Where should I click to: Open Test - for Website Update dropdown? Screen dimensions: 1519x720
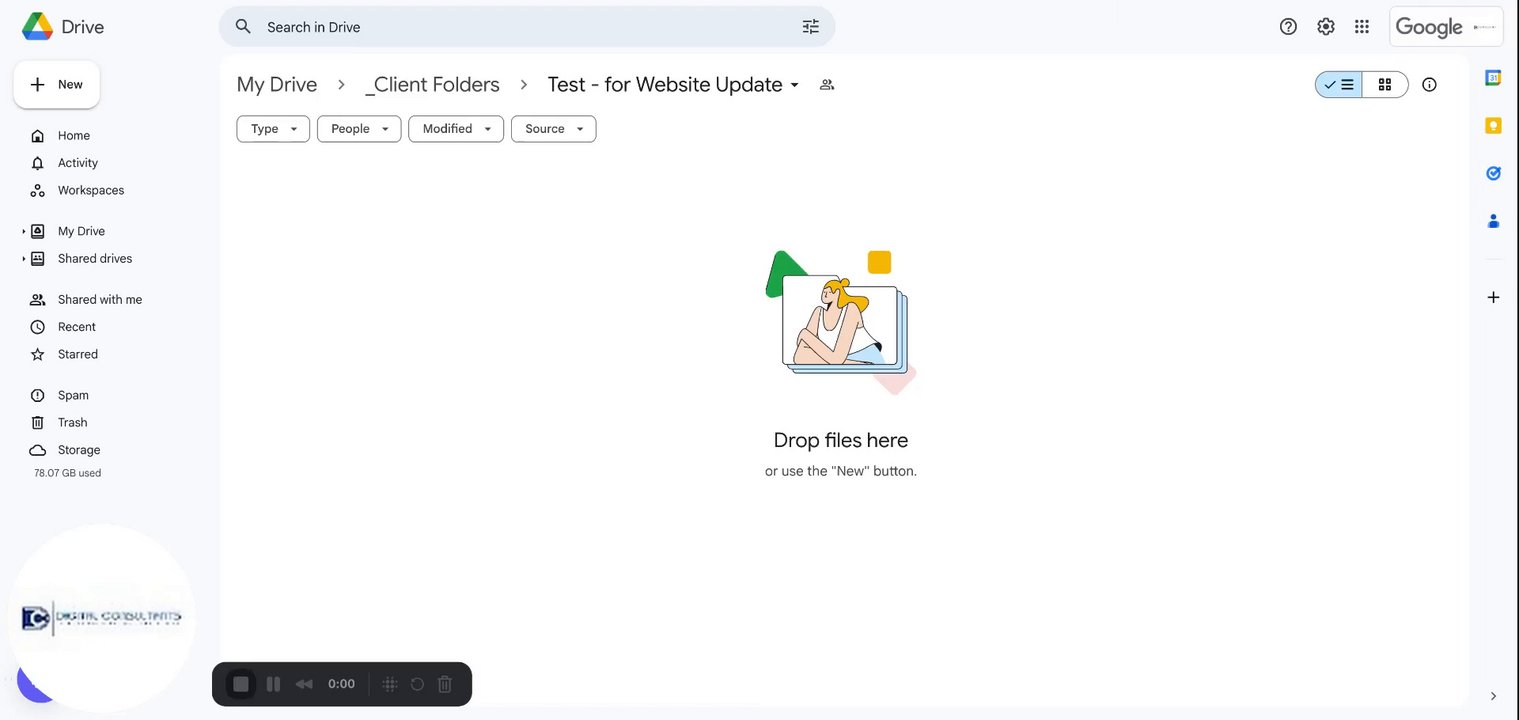(674, 85)
